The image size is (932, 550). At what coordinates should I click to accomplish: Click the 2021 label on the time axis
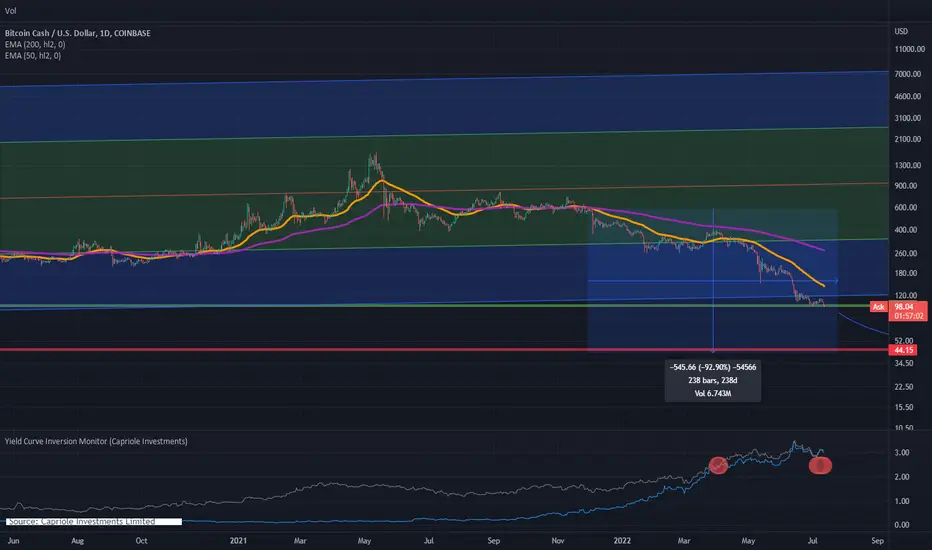coord(238,541)
